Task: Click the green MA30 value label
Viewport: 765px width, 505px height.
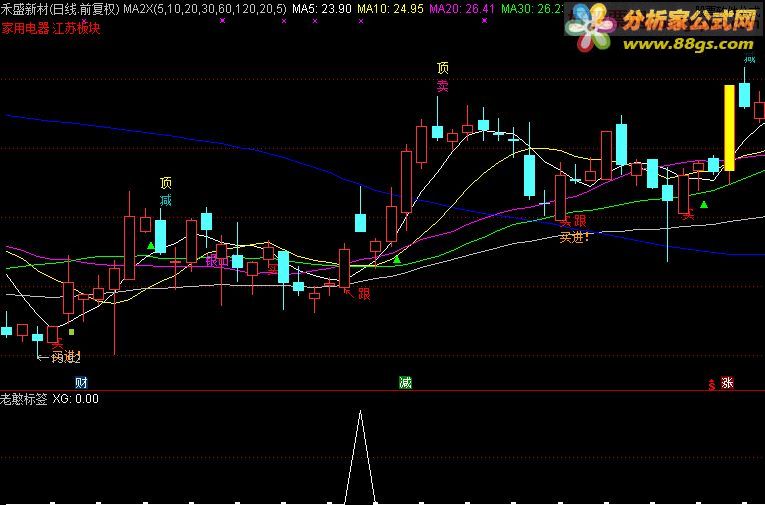Action: [x=533, y=9]
